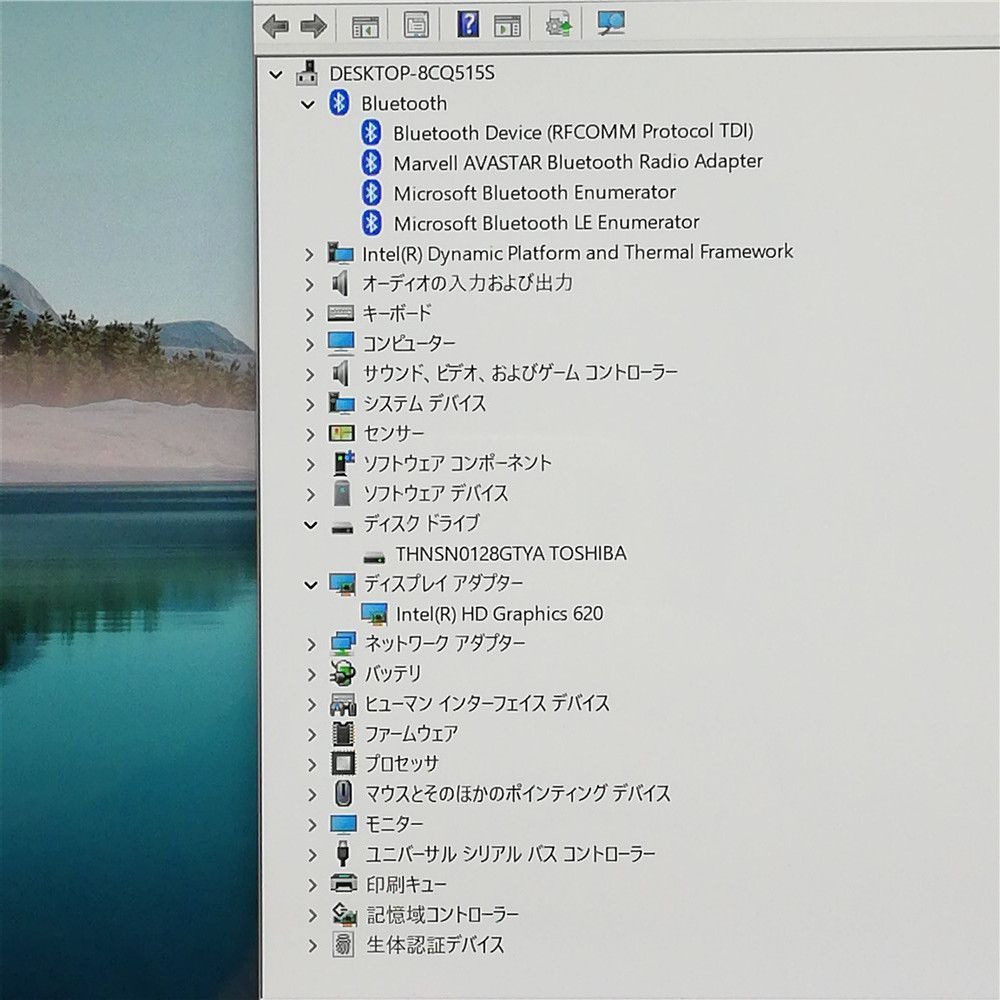This screenshot has height=1000, width=1000.
Task: Expand the センサー category
Action: (x=310, y=434)
